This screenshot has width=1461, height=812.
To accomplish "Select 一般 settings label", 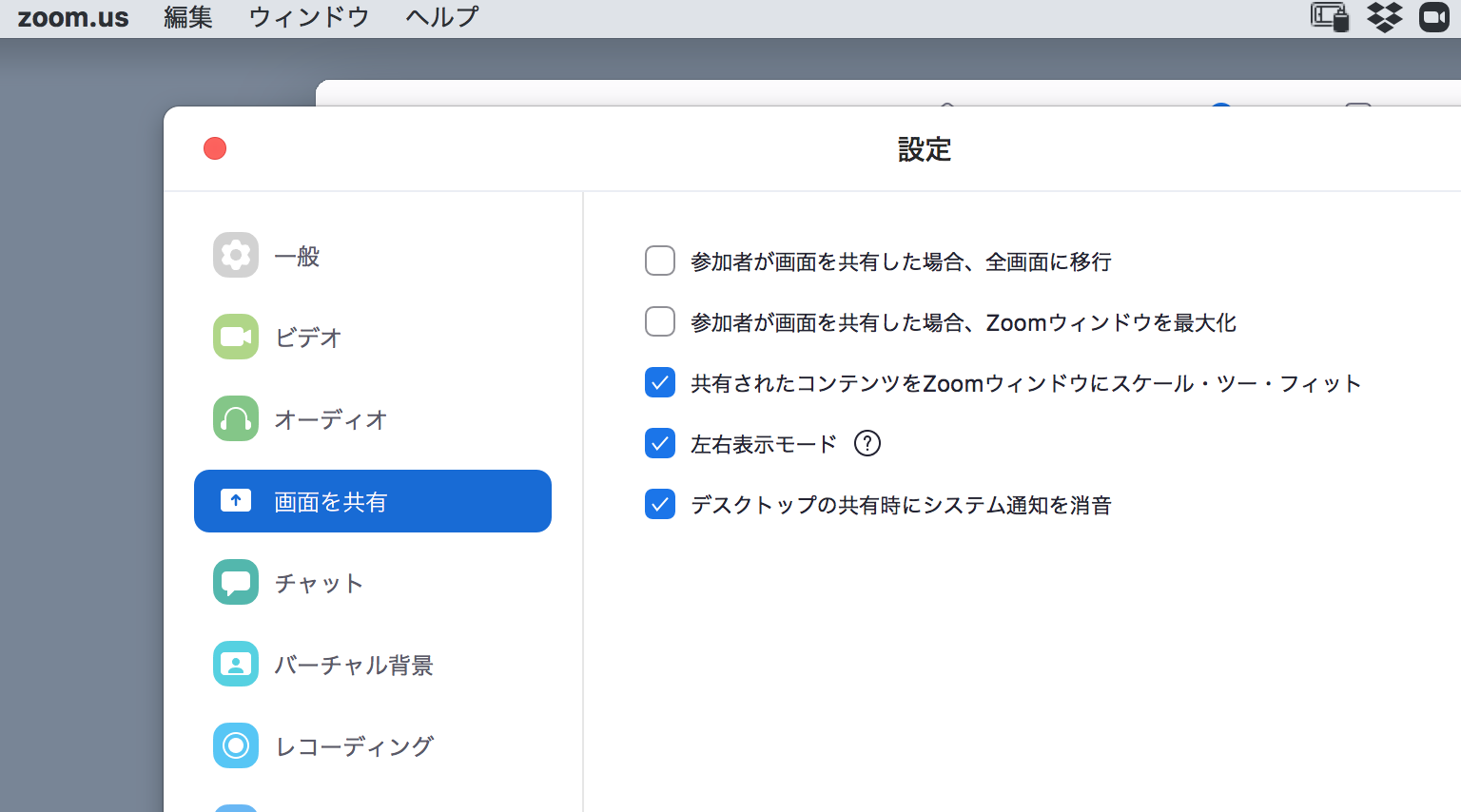I will [297, 256].
